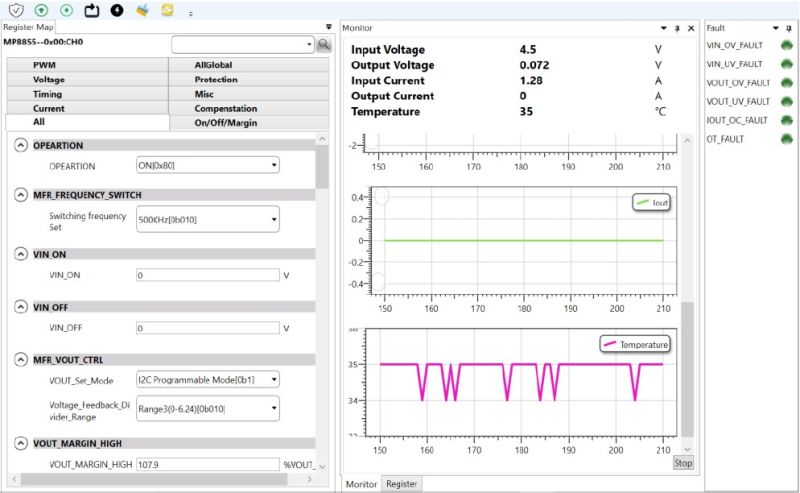The image size is (800, 493).
Task: Click the VIN_OV_FAULT green indicator
Action: click(x=787, y=45)
